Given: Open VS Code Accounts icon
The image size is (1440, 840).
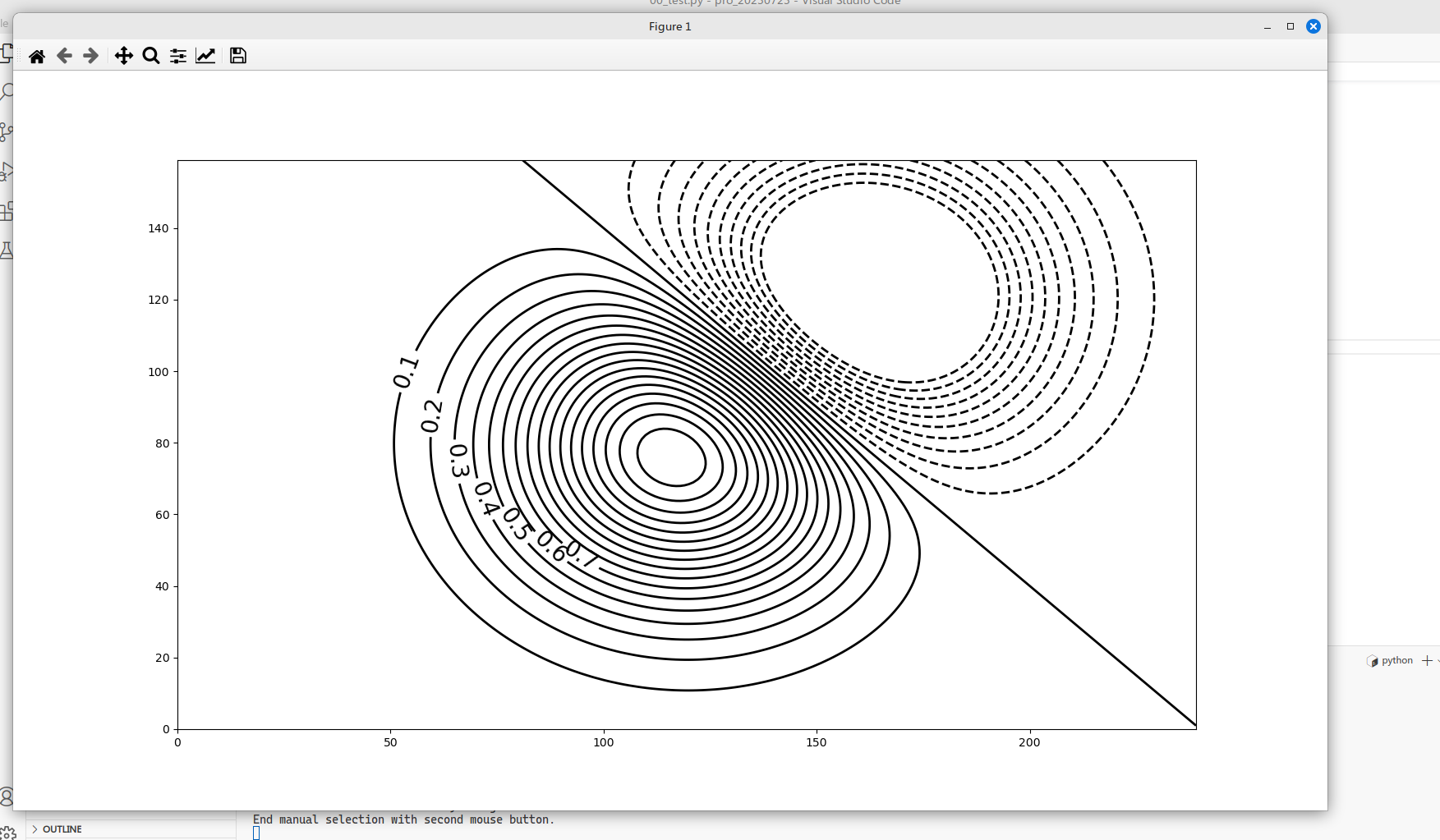Looking at the screenshot, I should (x=6, y=796).
